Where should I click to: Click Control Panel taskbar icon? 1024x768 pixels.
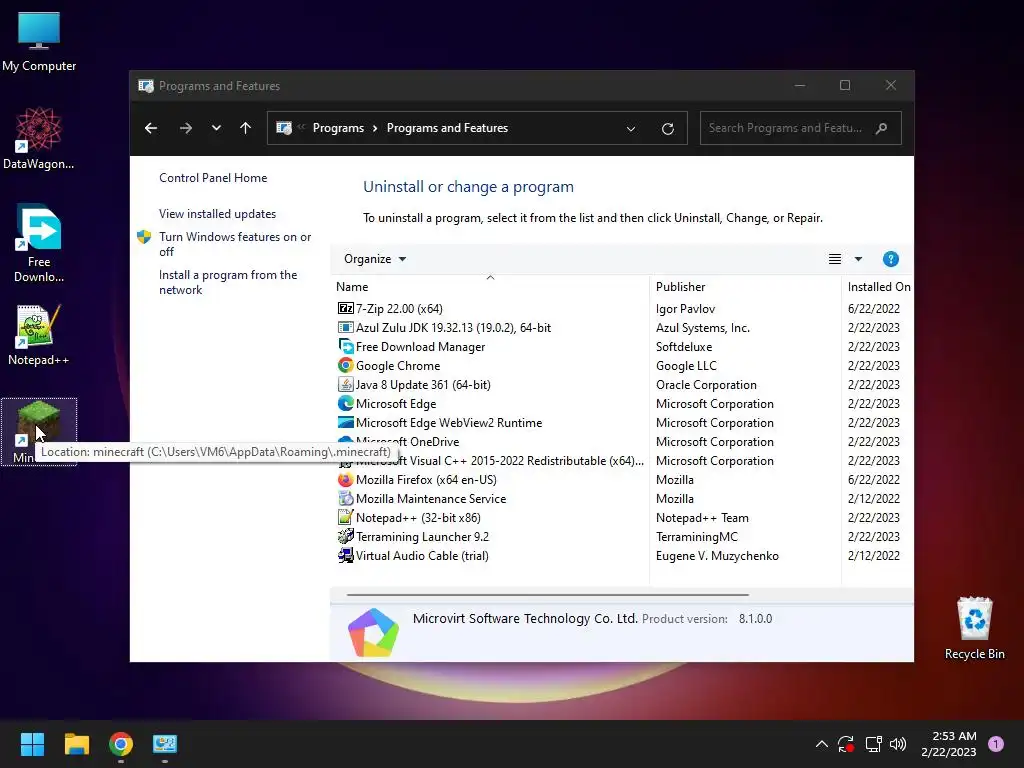(165, 744)
